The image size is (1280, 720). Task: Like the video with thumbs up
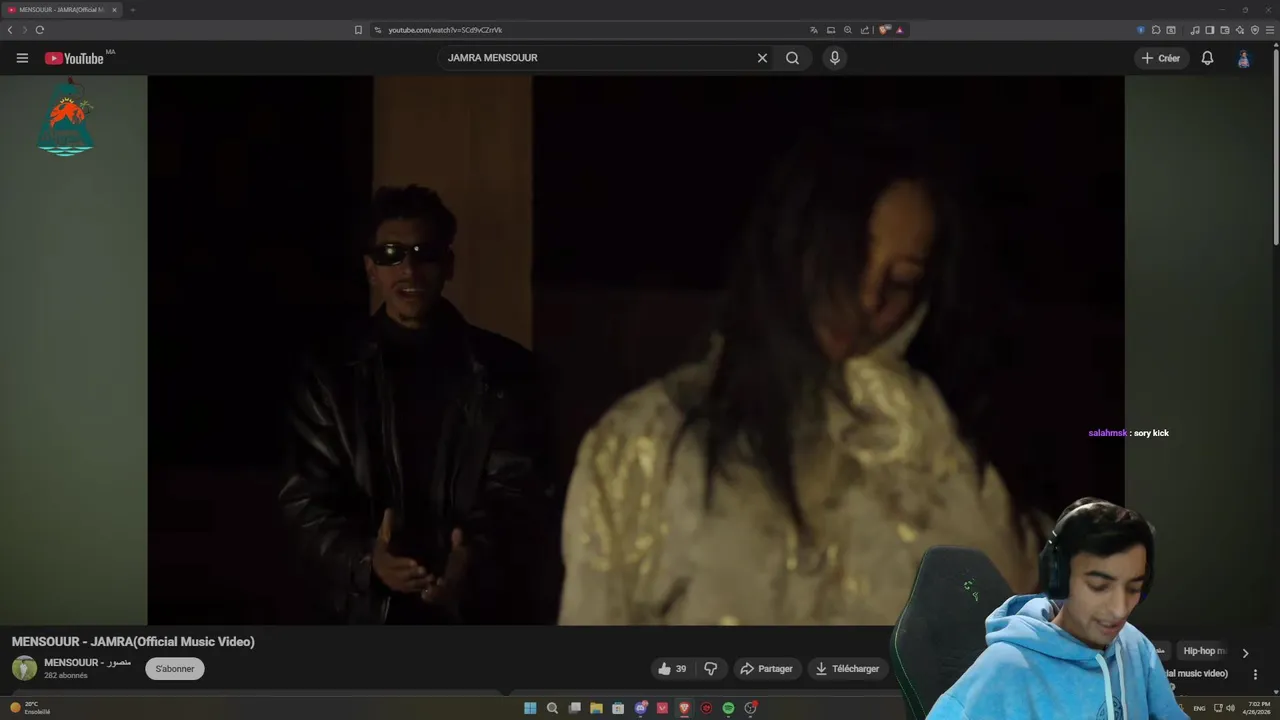point(673,669)
